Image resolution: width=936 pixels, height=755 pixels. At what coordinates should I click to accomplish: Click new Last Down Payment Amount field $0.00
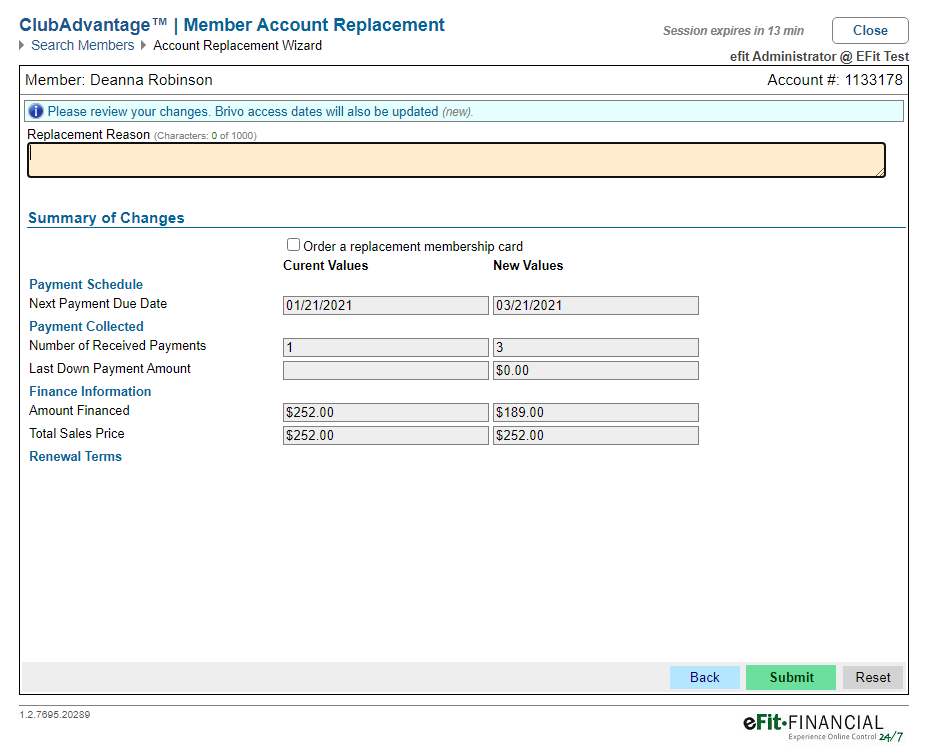click(596, 371)
